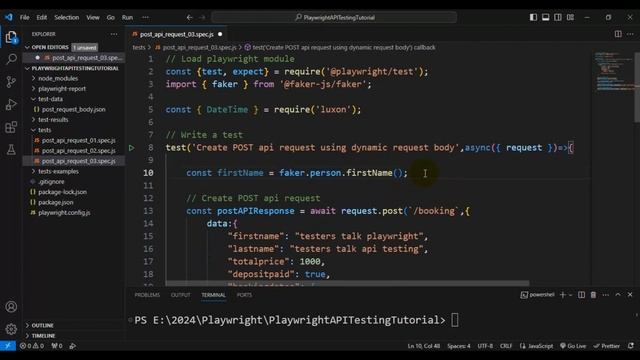Expand the playwright-report folder
Screen dimensions: 640x360
pos(62,89)
